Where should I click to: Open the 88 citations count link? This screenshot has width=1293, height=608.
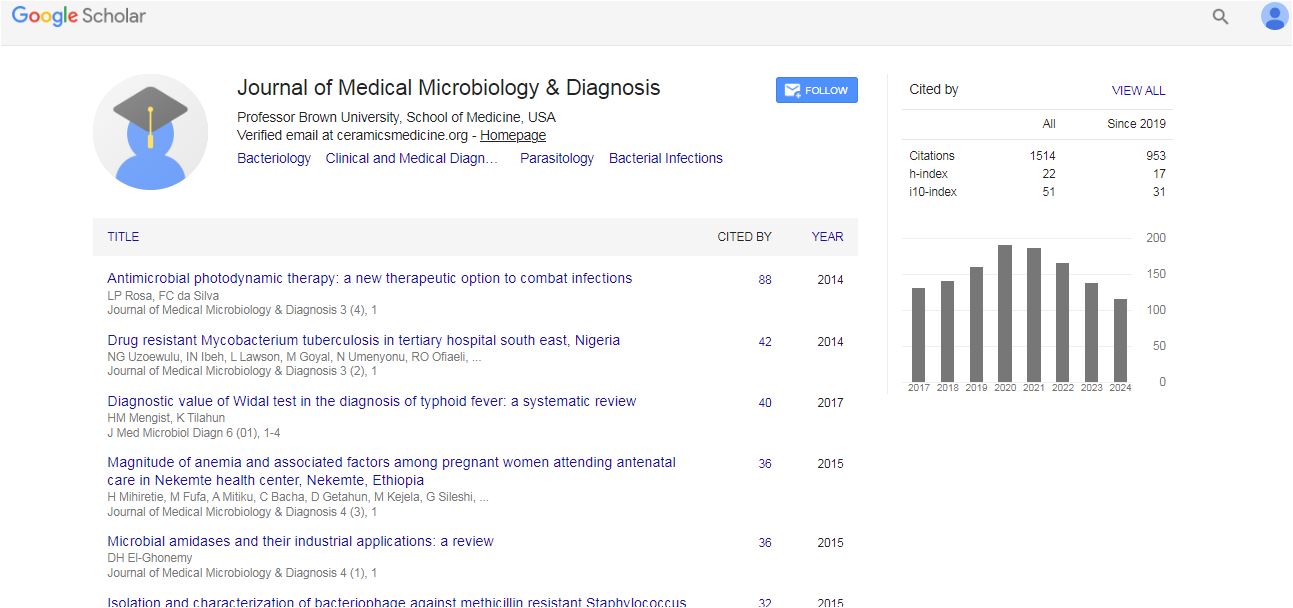[x=765, y=280]
